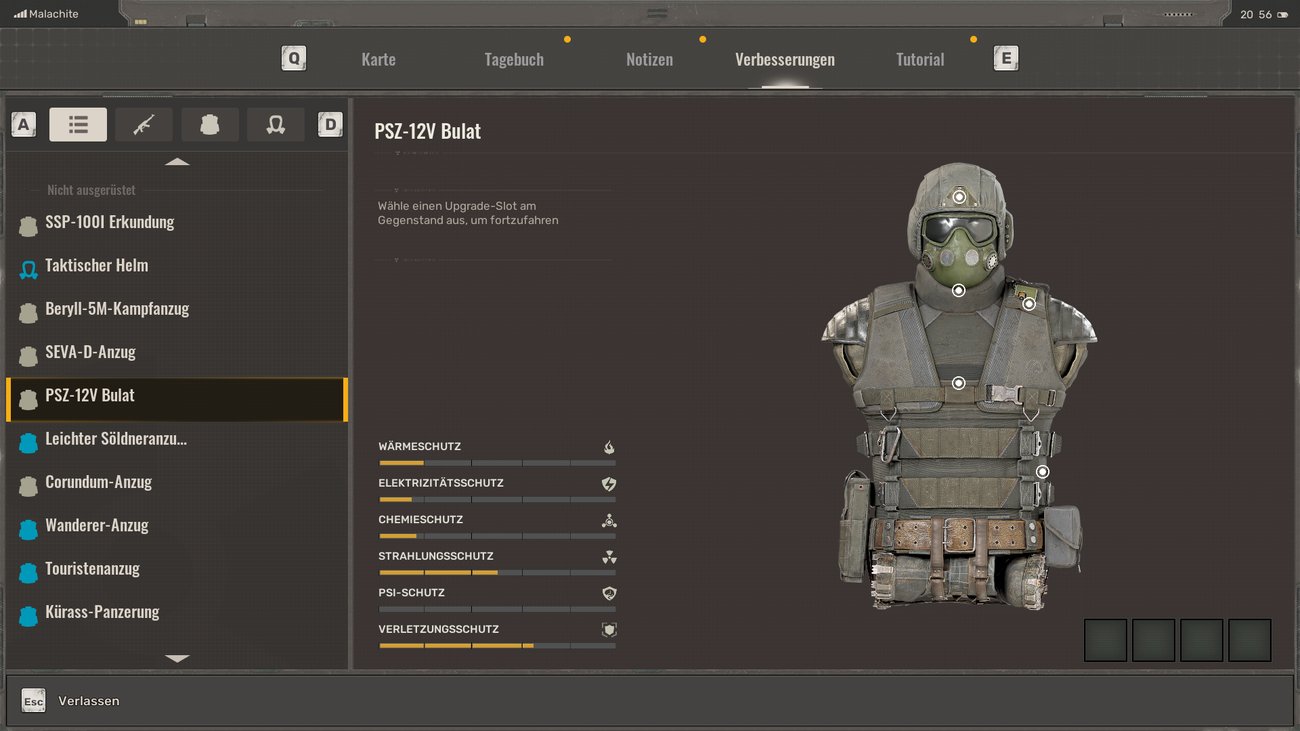Select the body armor filter icon
Viewport: 1300px width, 731px height.
[x=210, y=124]
